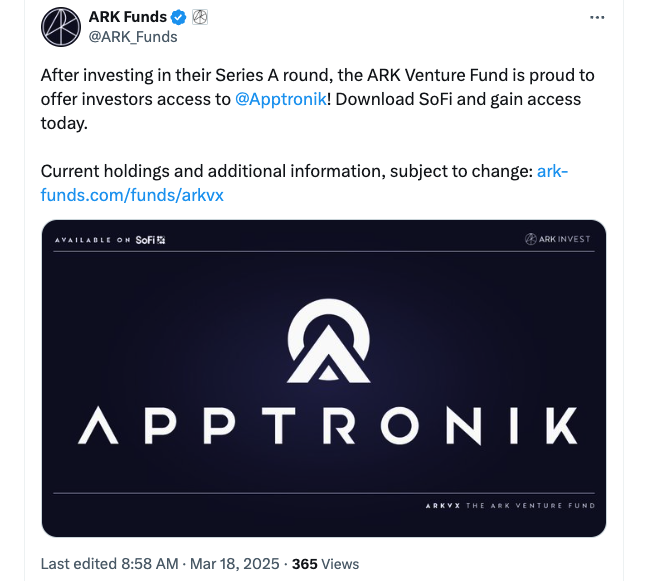Click the ARK Funds profile avatar
This screenshot has height=581, width=646.
[61, 26]
